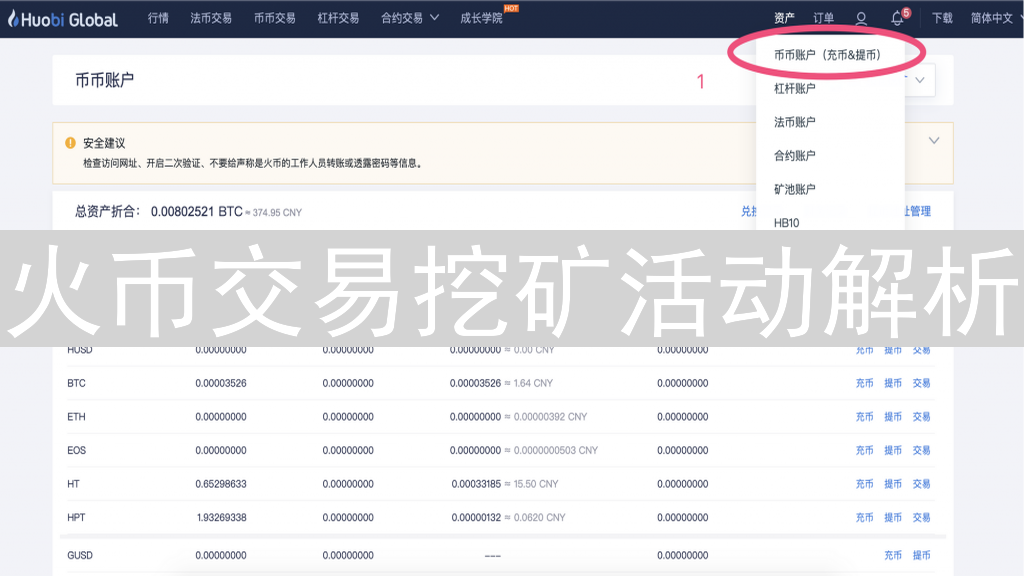
Task: Click 充币 in the ETH row
Action: tap(865, 417)
